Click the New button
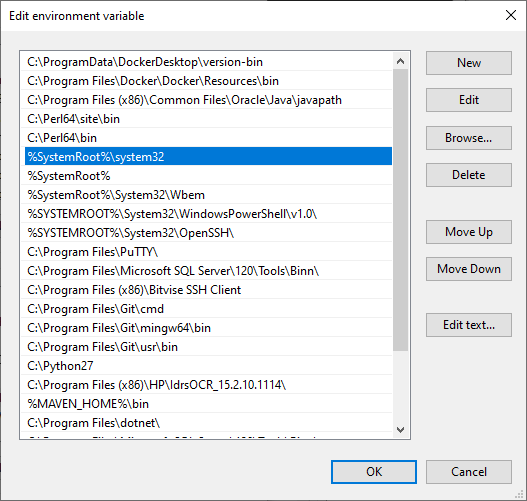 point(469,63)
